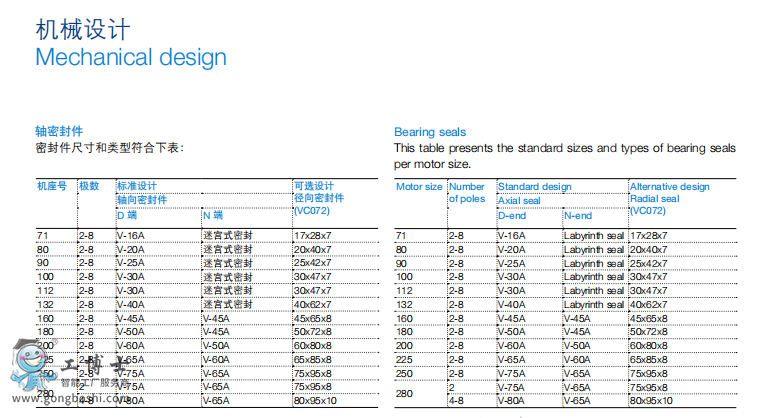Select the 'Motor size' column header
765x418 pixels.
pos(419,187)
